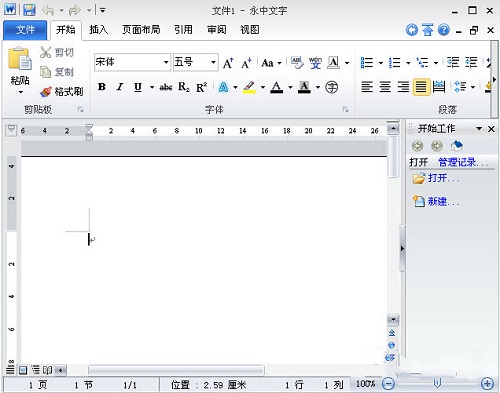The height and width of the screenshot is (393, 500).
Task: Open the 文件 (File) menu
Action: click(x=25, y=30)
